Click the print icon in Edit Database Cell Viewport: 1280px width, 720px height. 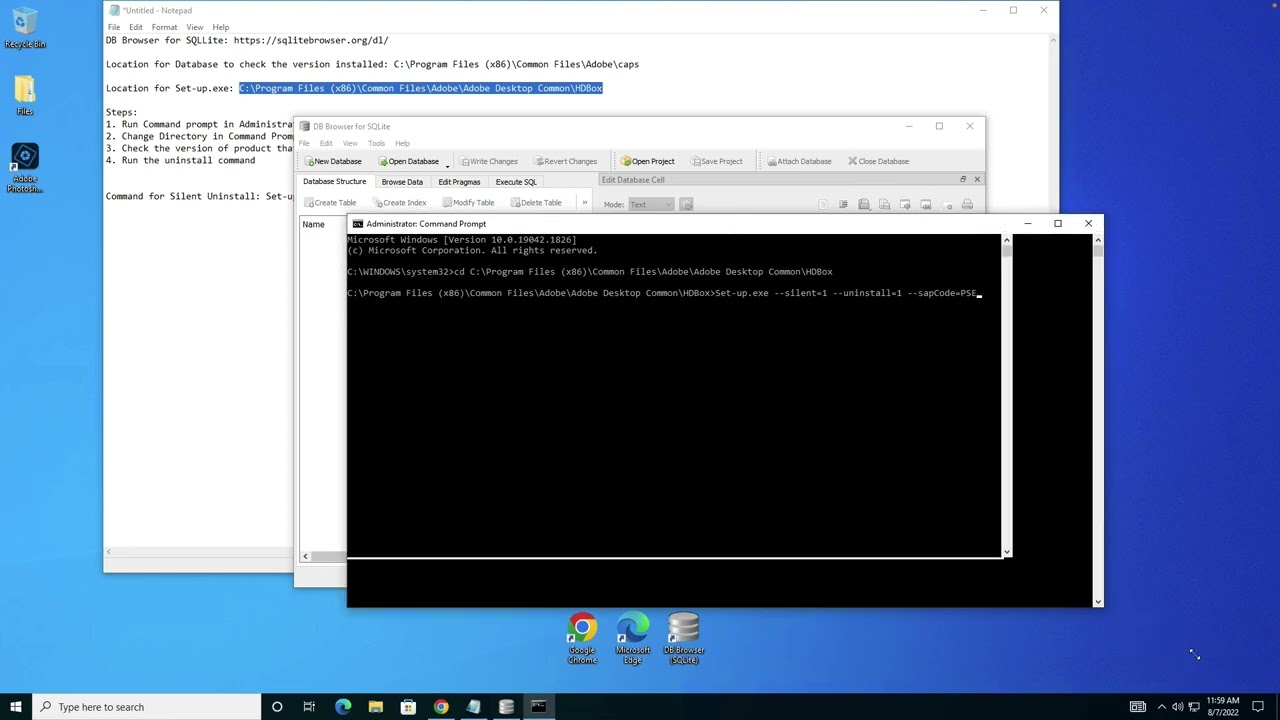[x=967, y=204]
